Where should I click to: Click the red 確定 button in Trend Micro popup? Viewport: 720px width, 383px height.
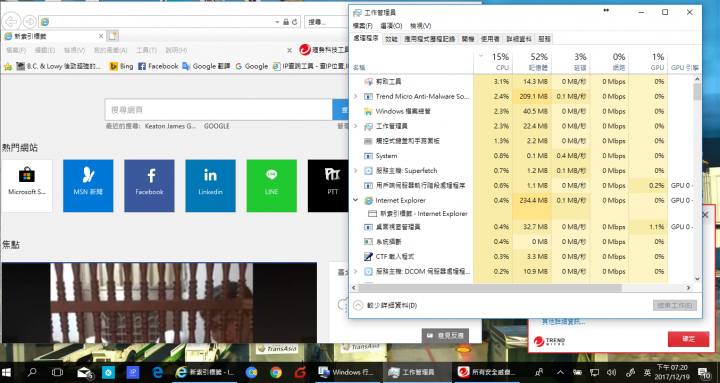point(688,339)
